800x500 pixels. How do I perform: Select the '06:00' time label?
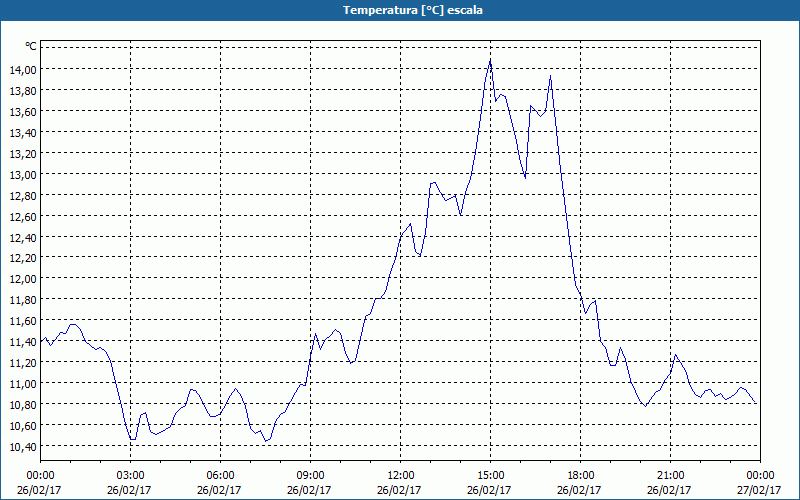click(x=220, y=476)
